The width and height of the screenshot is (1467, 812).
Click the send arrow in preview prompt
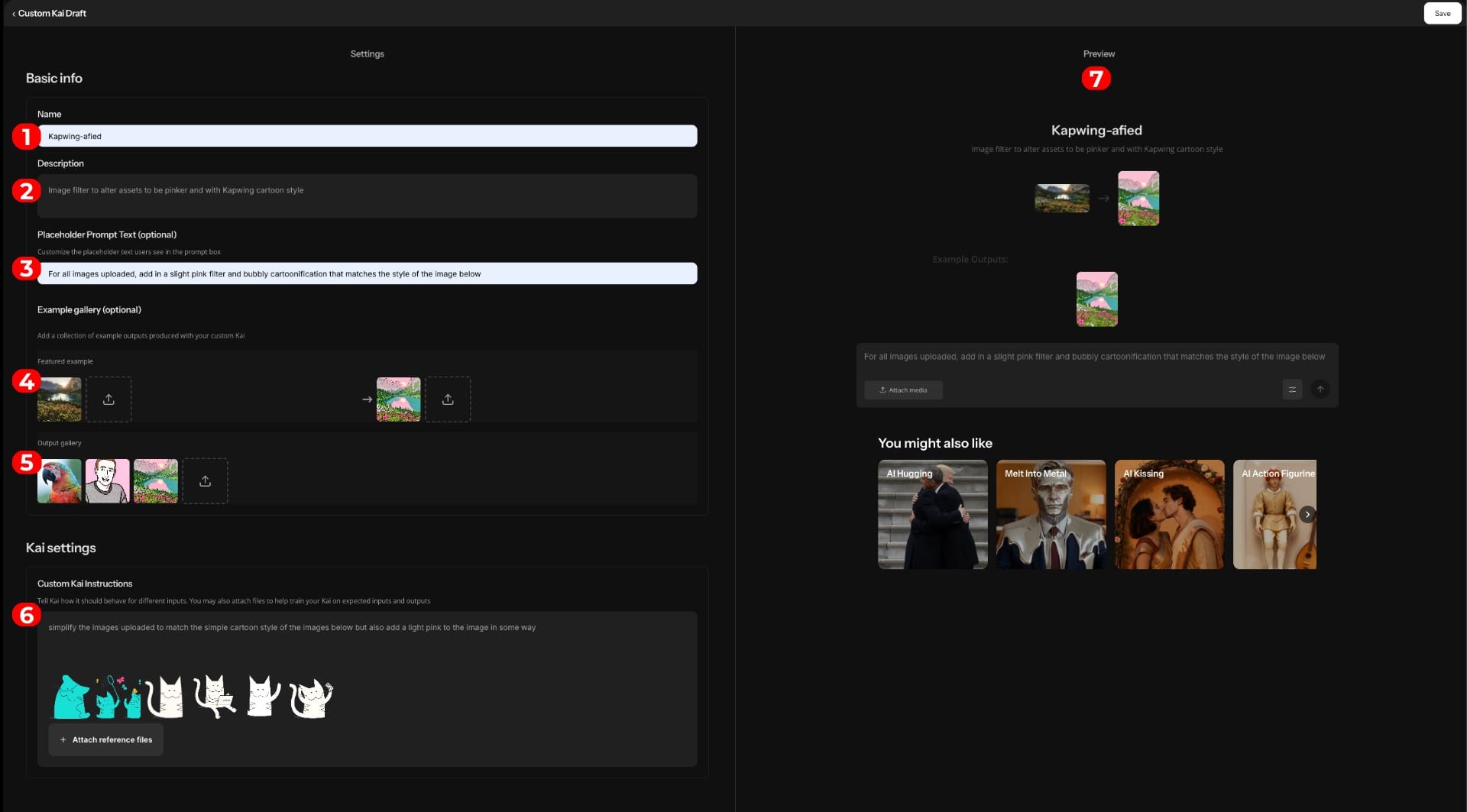click(x=1320, y=390)
